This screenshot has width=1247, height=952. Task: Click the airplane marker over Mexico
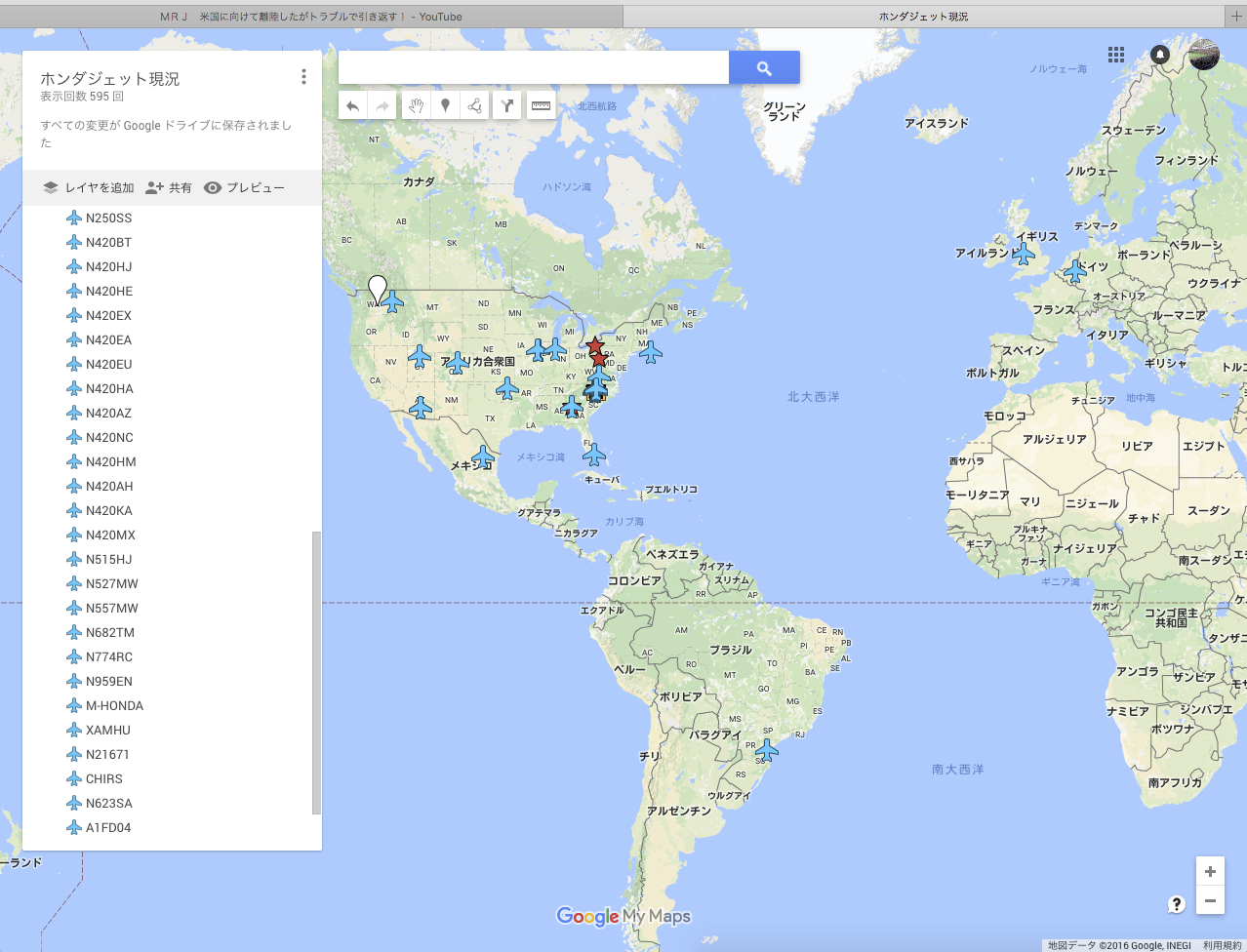coord(483,456)
